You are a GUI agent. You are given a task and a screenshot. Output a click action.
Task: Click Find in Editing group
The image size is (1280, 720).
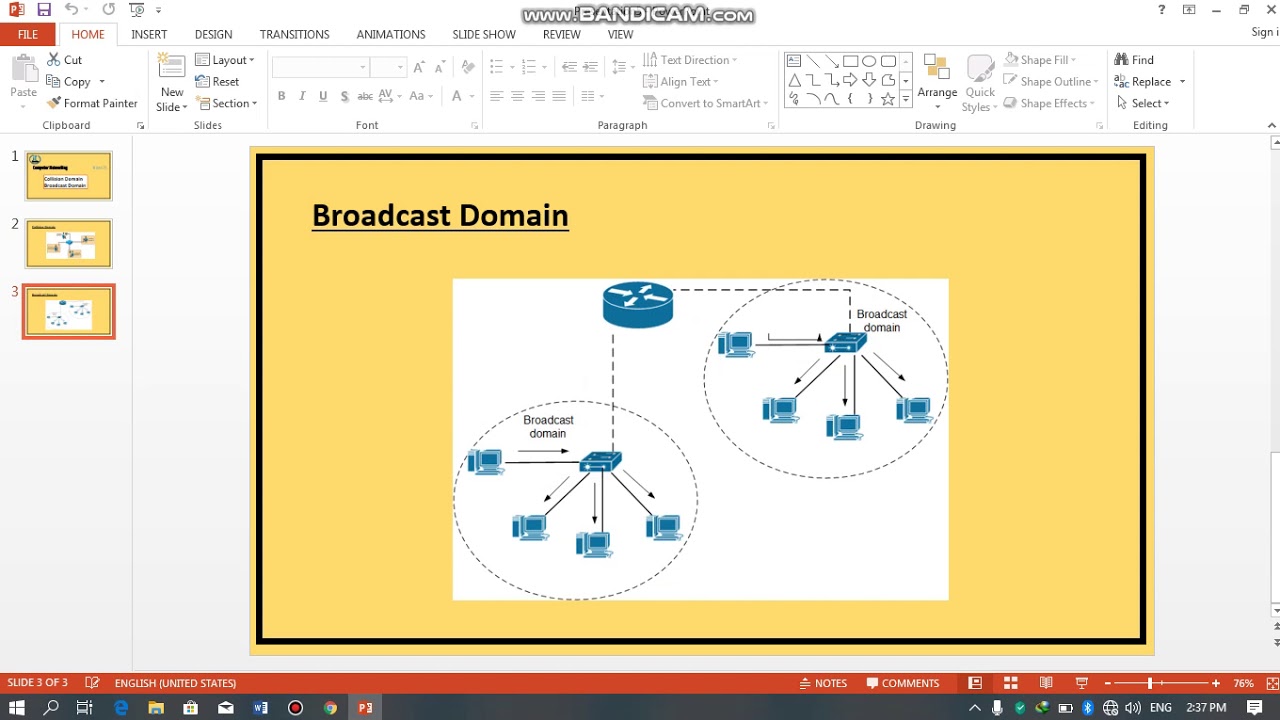click(x=1135, y=60)
